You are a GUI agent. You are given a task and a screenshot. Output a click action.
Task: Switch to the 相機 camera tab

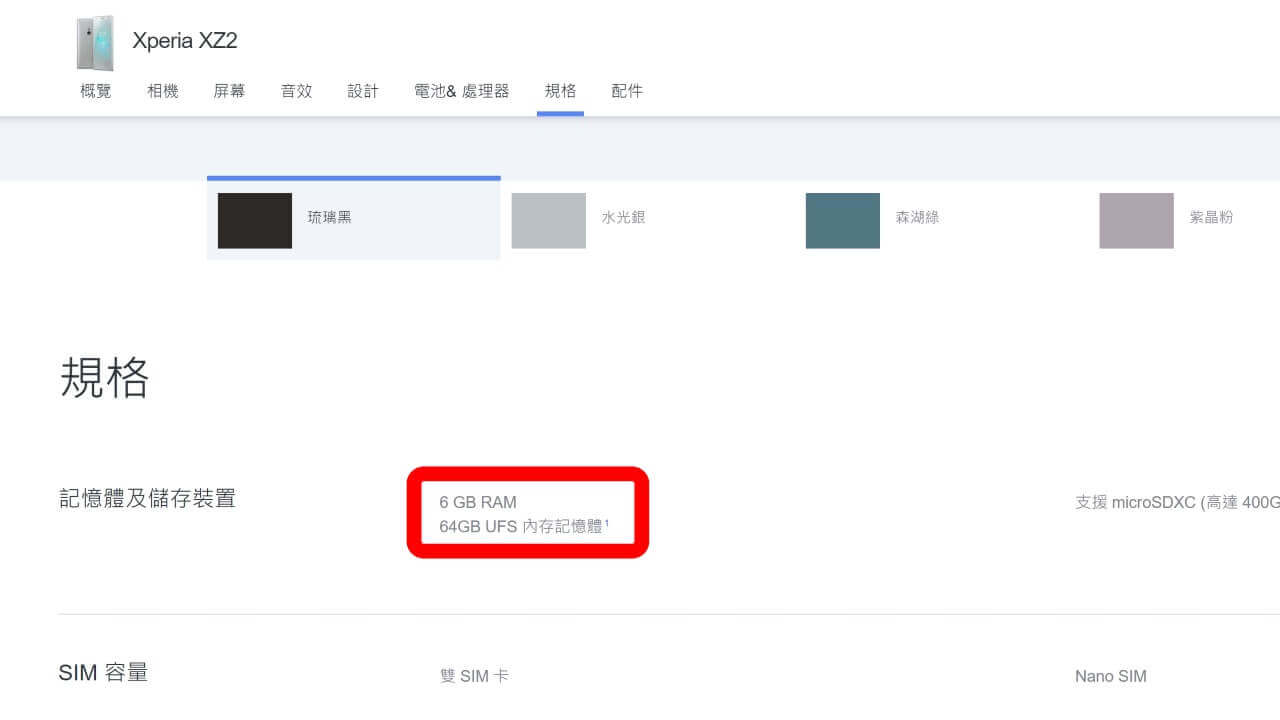pyautogui.click(x=163, y=91)
